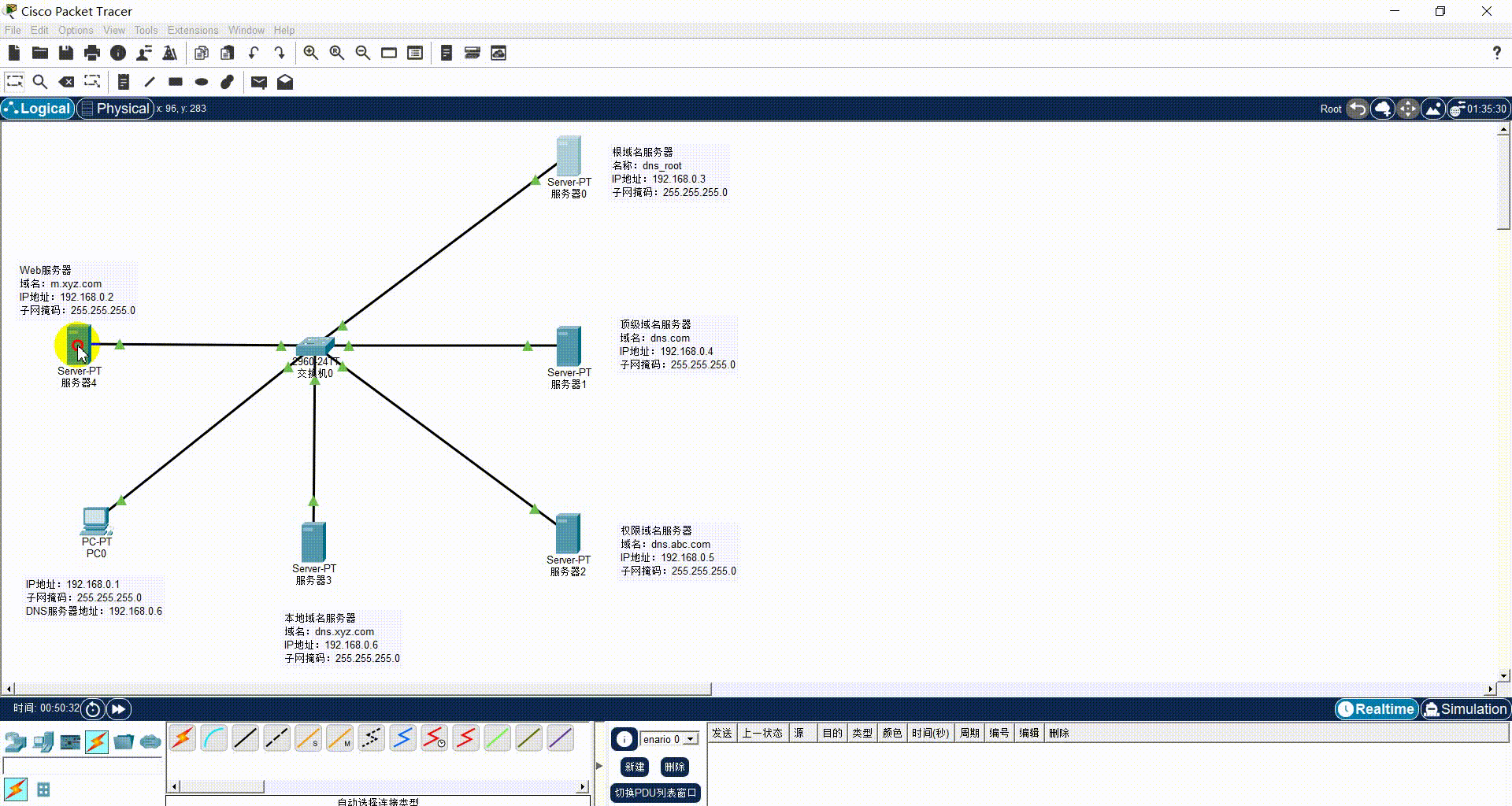Open Network Information with the round 'i' toolbar icon
The image size is (1512, 806).
pyautogui.click(x=118, y=53)
